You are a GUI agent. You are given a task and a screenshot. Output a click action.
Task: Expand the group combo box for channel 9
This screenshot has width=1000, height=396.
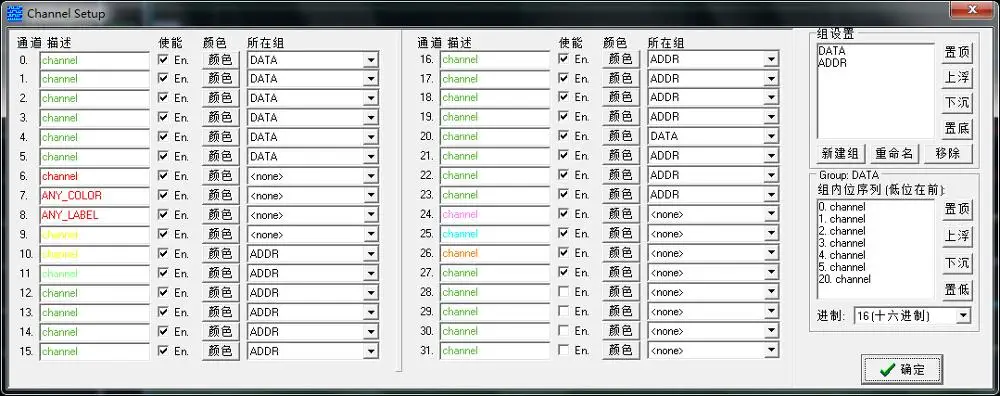coord(371,235)
